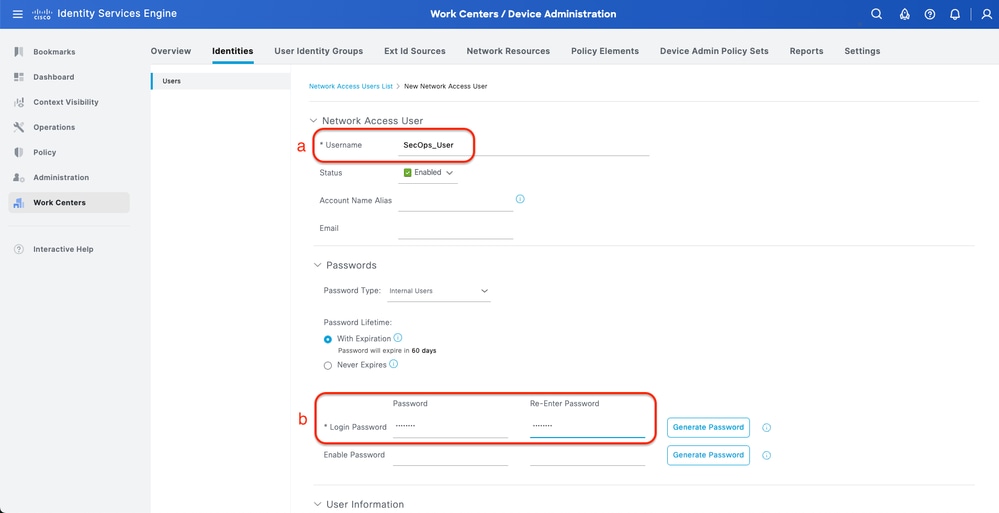This screenshot has width=999, height=513.
Task: Open the help question mark icon
Action: coord(930,14)
